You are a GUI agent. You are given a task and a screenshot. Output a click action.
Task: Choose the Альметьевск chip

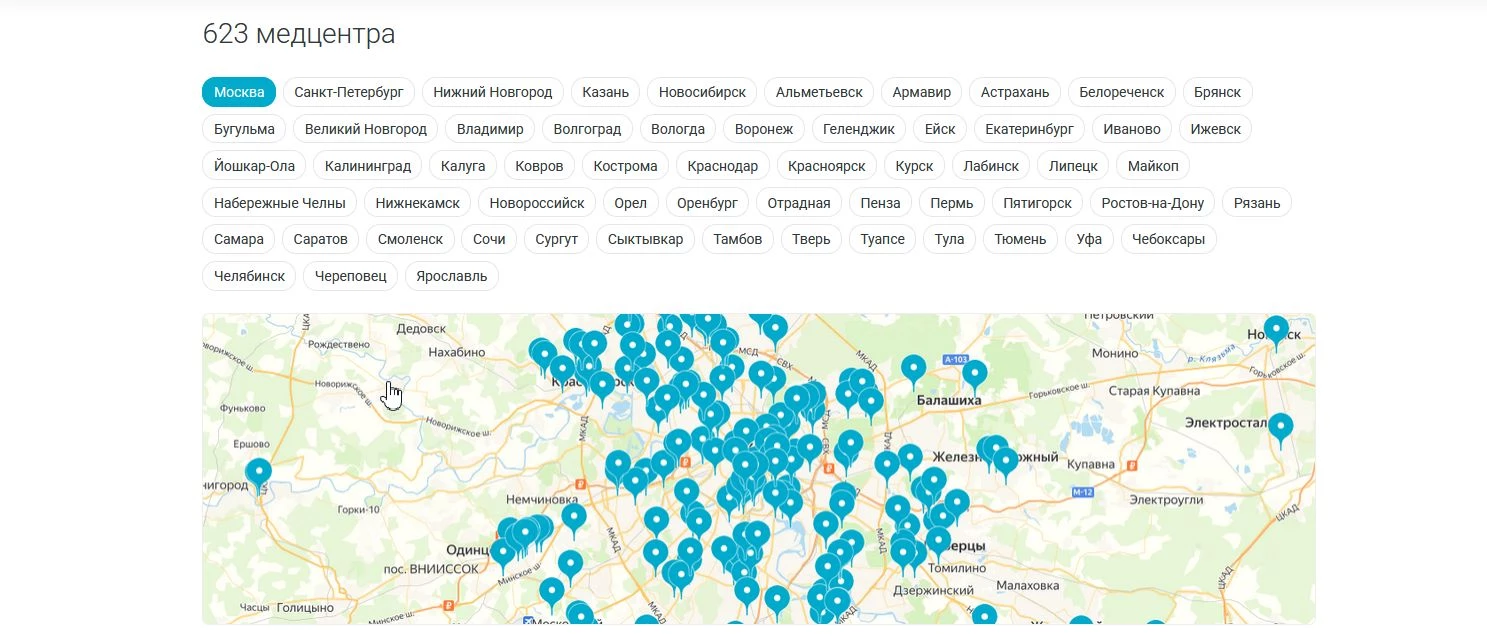819,92
